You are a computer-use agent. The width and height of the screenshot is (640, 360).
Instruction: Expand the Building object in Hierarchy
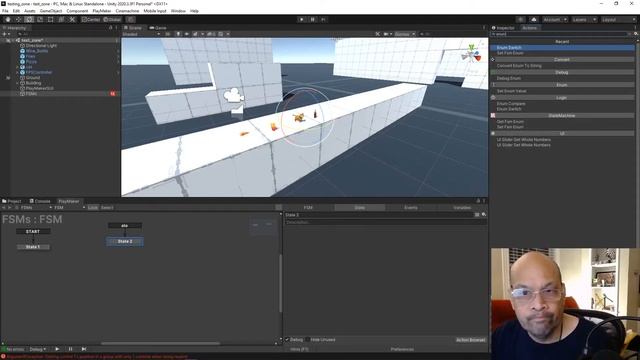tap(18, 83)
